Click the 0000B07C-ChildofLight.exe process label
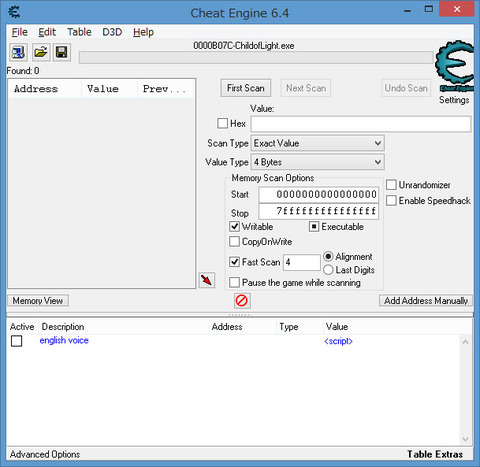The width and height of the screenshot is (480, 467). coord(244,46)
